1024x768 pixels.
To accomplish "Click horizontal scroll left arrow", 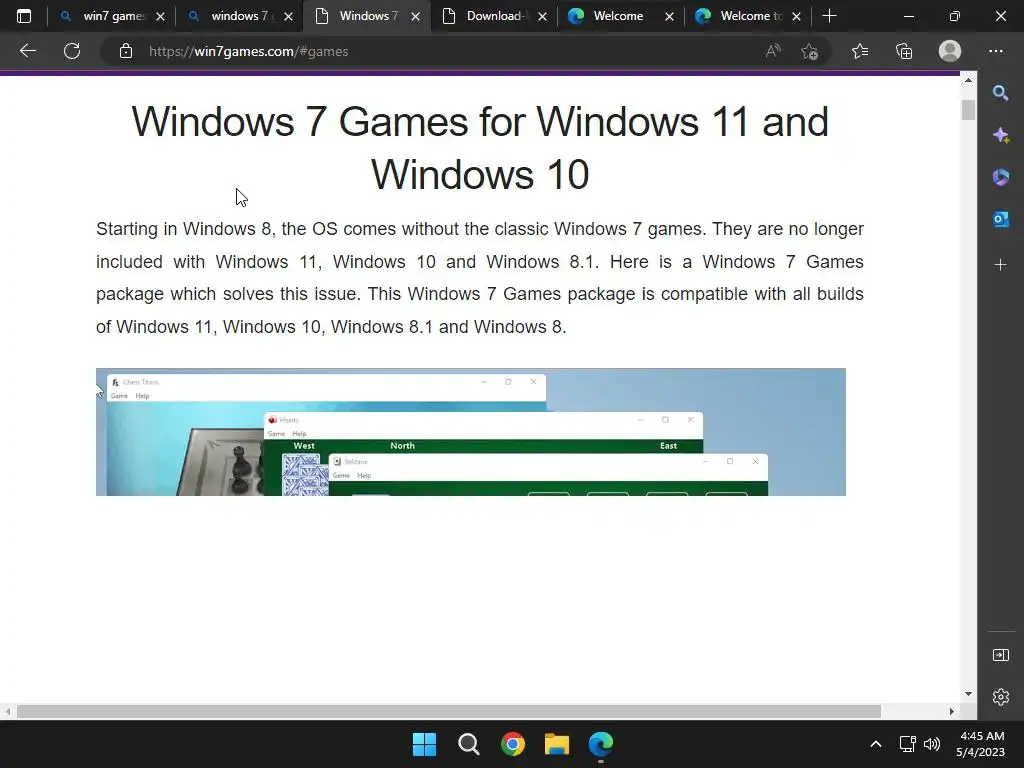I will [x=7, y=711].
